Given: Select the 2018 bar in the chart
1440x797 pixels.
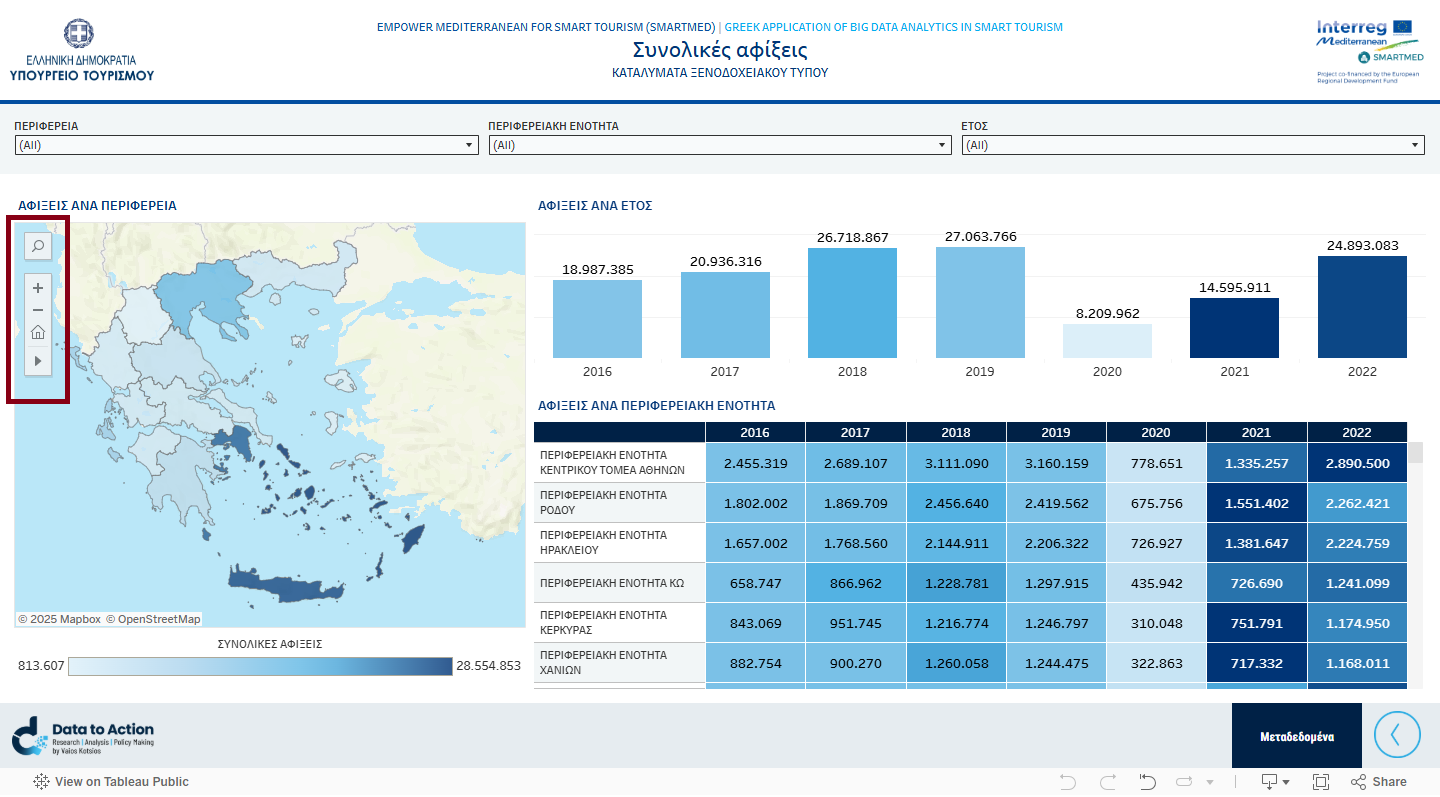Looking at the screenshot, I should (852, 303).
